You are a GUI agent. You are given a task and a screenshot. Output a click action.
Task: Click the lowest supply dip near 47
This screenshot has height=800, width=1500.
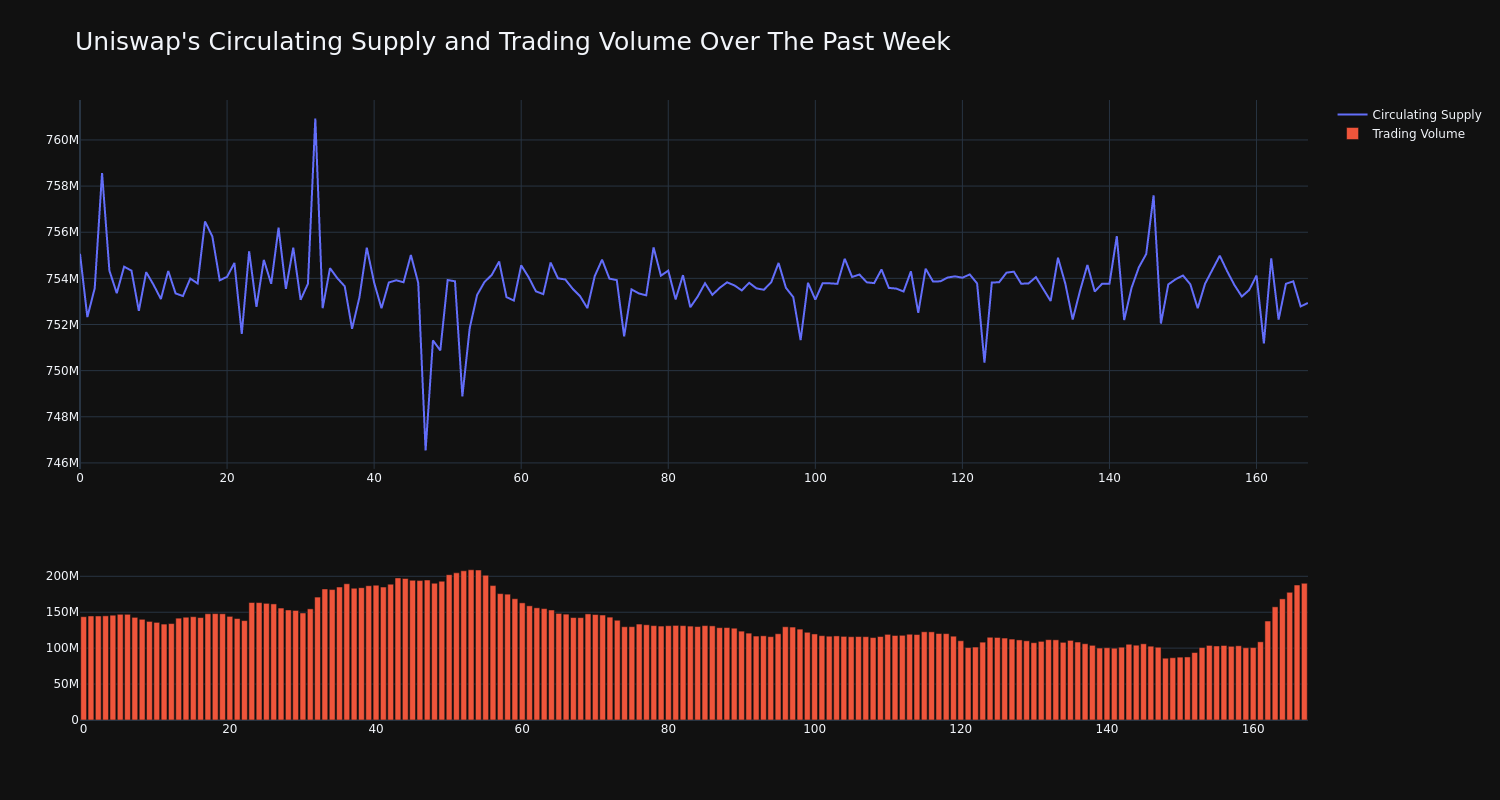click(425, 449)
